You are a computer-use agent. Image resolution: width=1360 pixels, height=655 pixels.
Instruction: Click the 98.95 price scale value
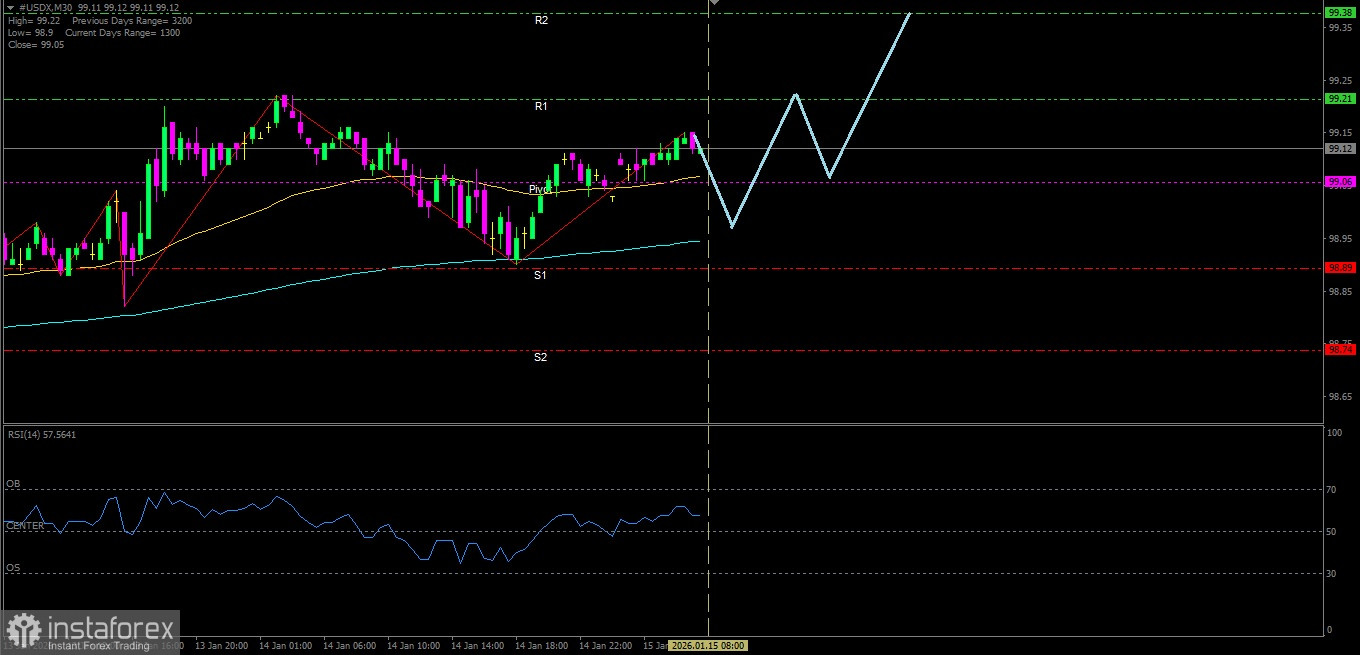point(1340,238)
